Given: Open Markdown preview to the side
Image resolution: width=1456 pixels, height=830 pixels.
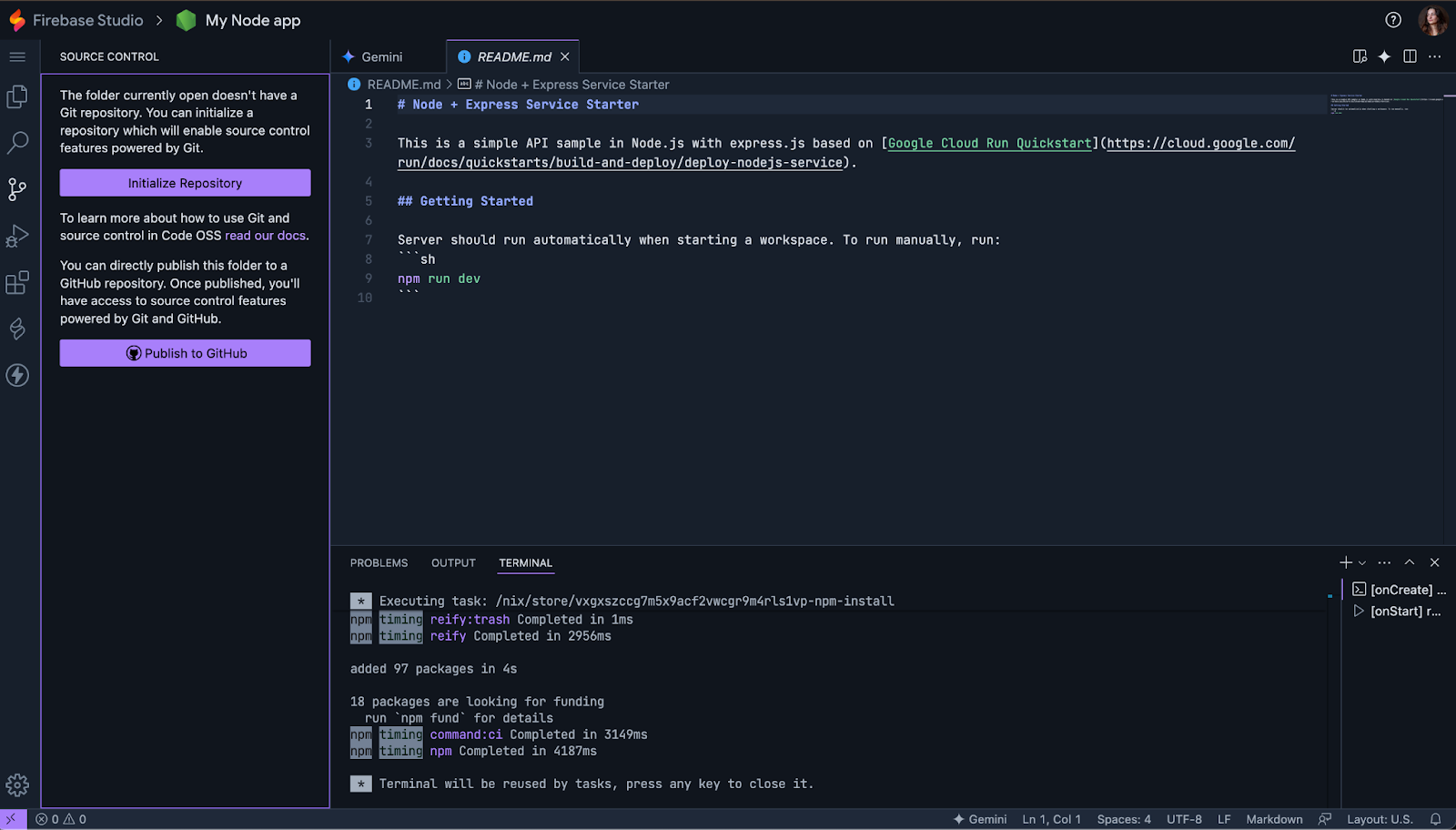Looking at the screenshot, I should click(1360, 56).
